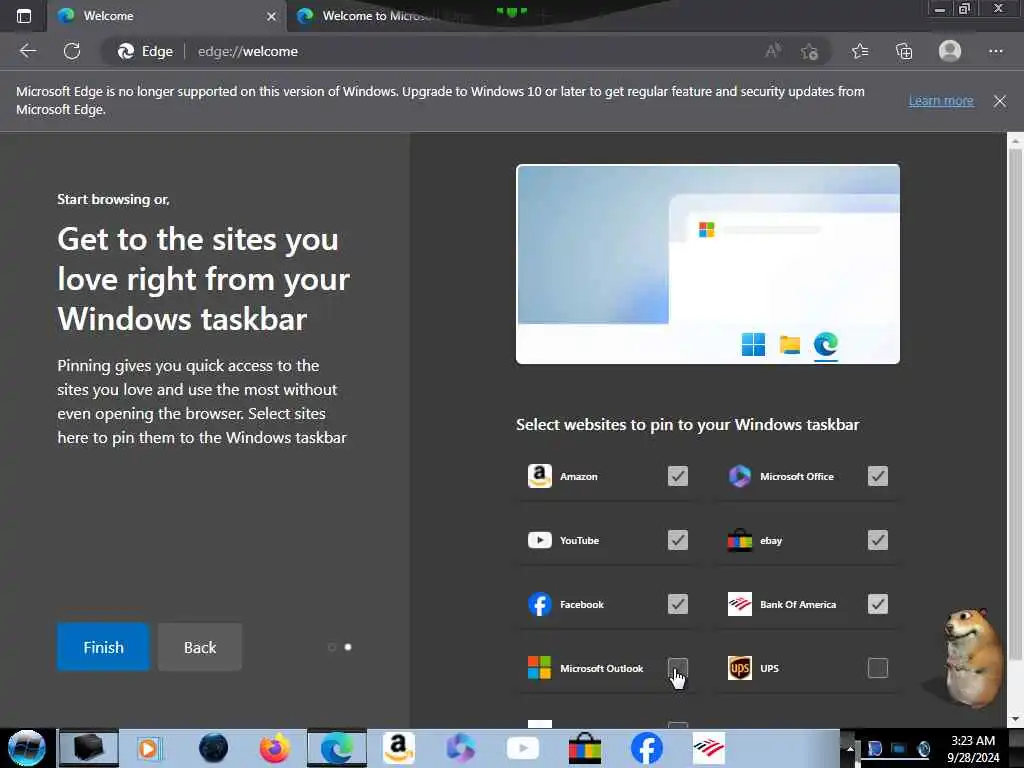
Task: Open Settings and more ellipsis menu
Action: click(995, 51)
